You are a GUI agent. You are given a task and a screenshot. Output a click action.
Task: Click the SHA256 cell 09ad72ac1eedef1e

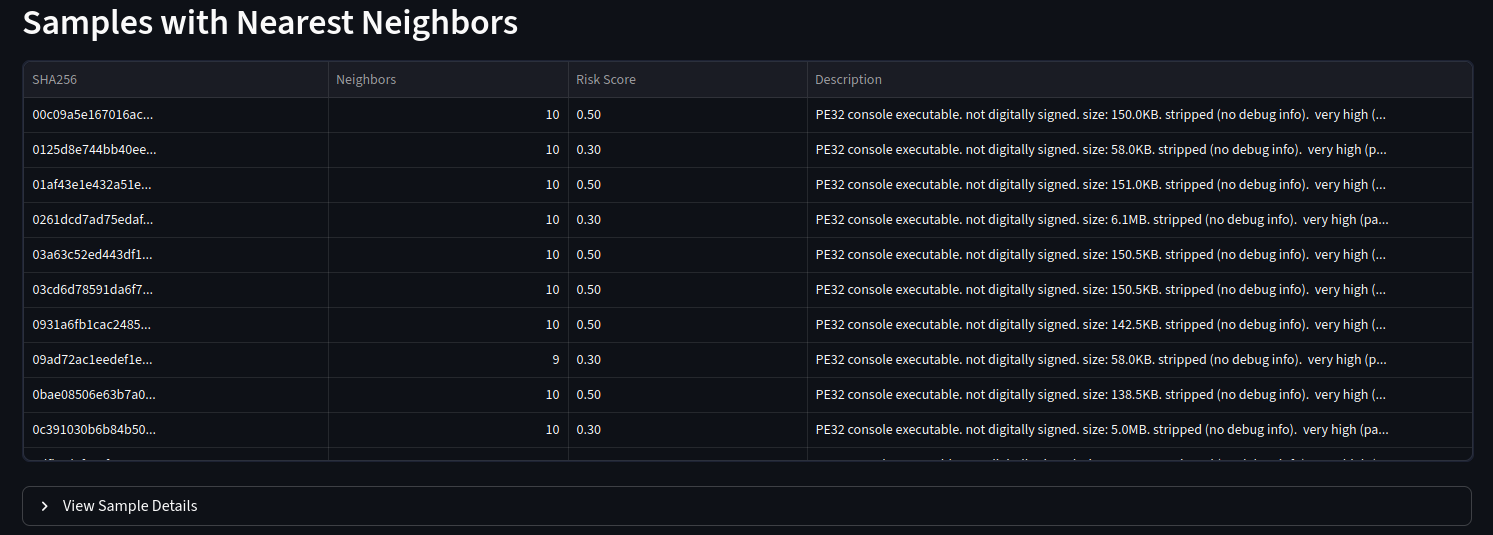(x=92, y=360)
